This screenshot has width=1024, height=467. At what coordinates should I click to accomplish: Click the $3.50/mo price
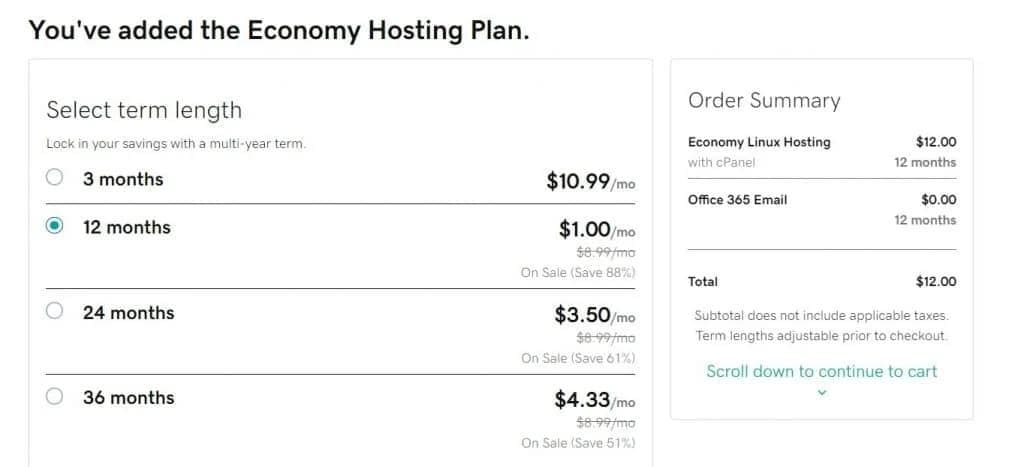click(594, 315)
